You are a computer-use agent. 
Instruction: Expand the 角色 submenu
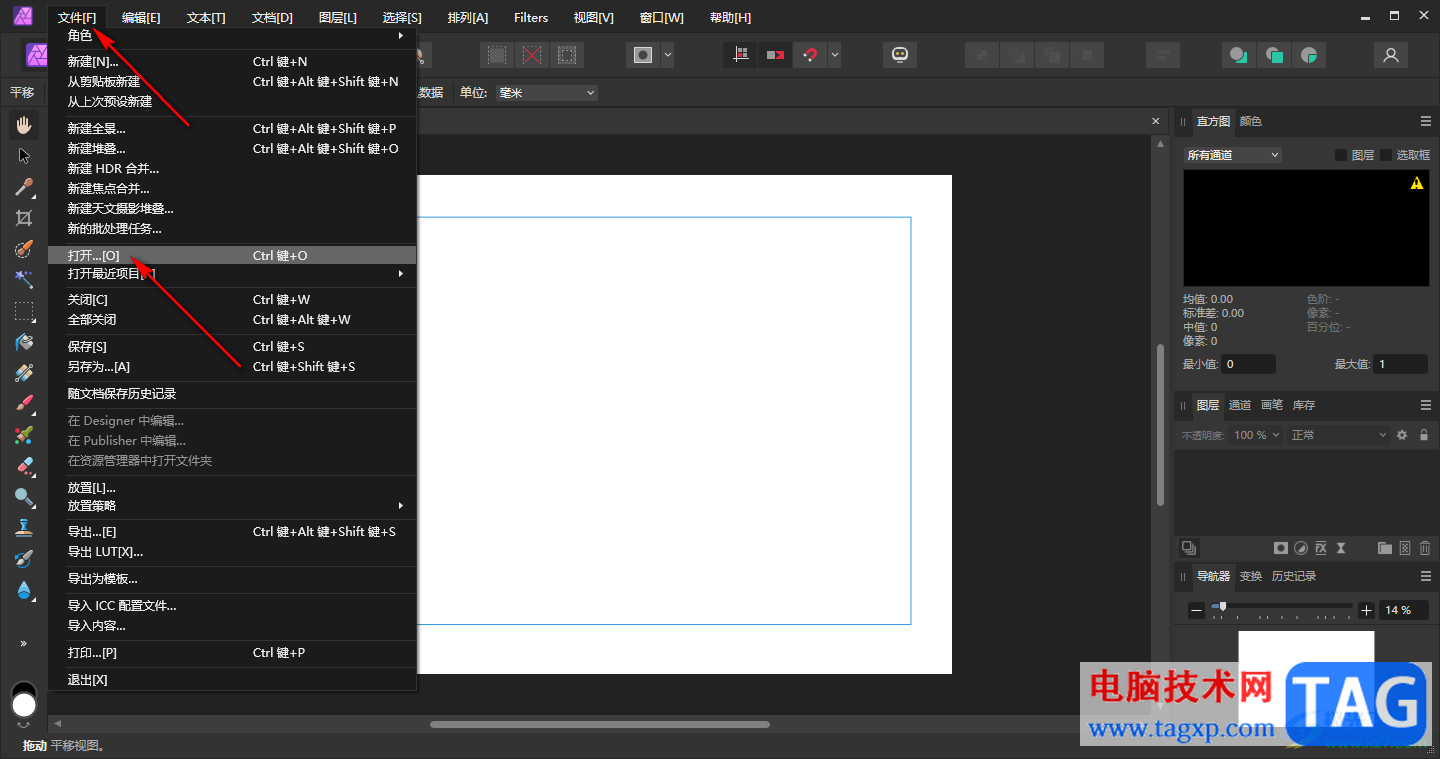232,35
